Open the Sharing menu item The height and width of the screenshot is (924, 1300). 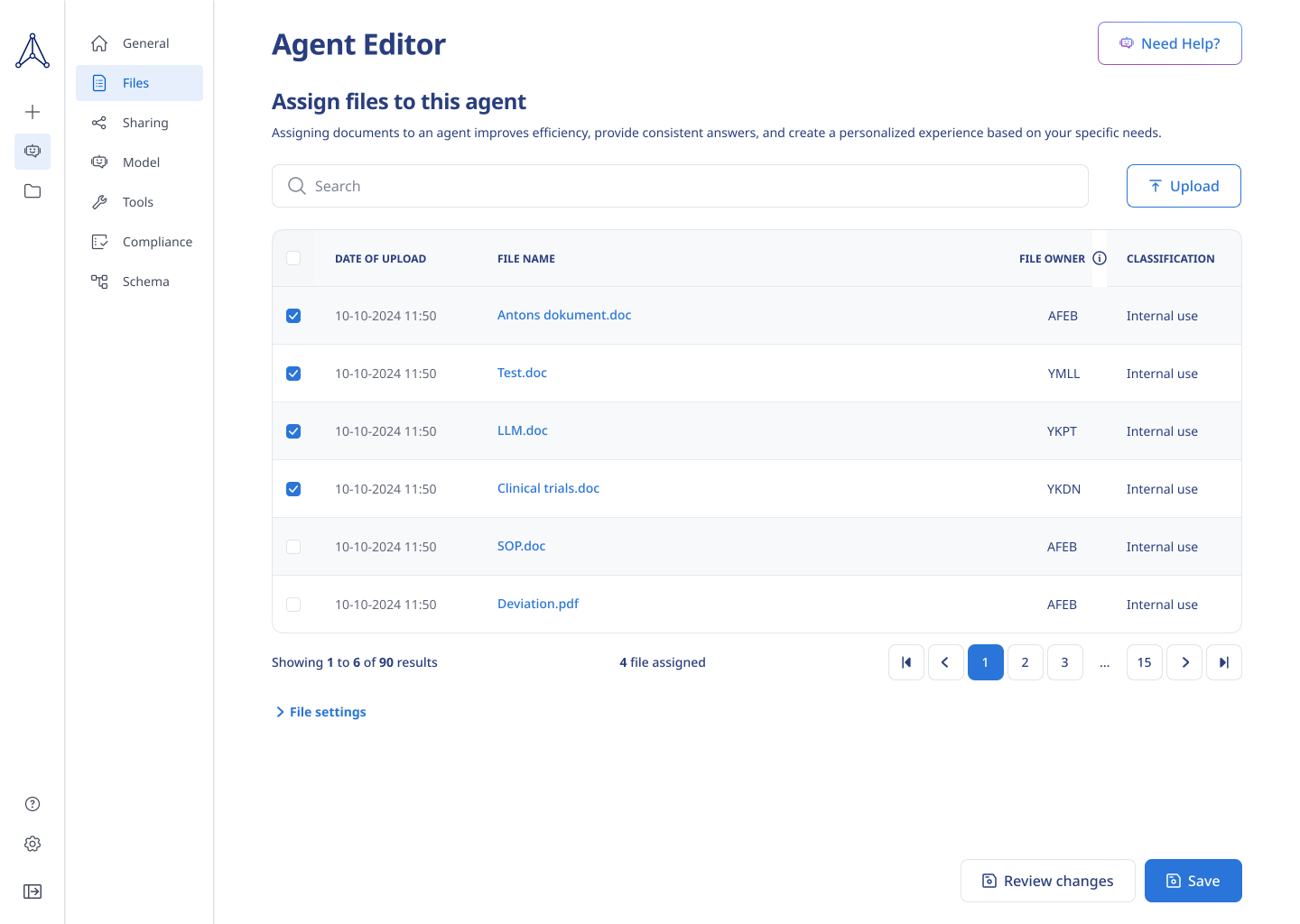(139, 123)
